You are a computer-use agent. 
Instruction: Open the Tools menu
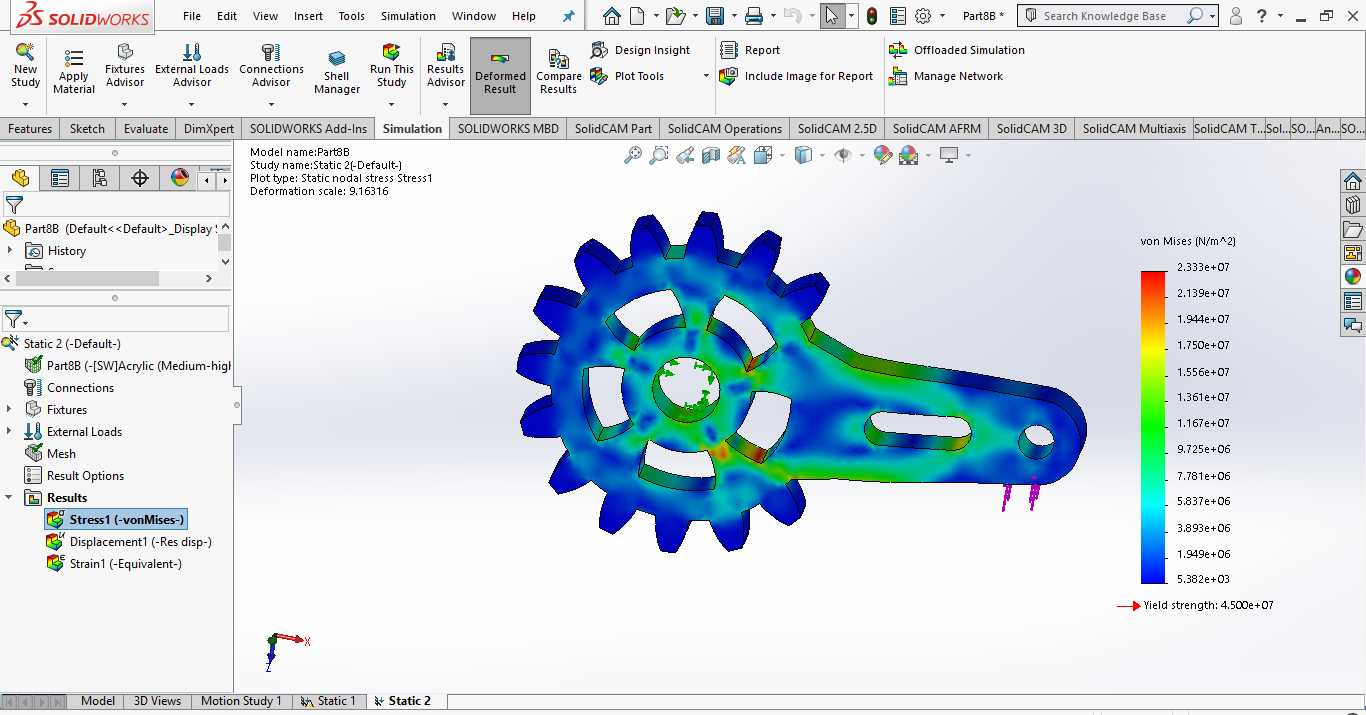pos(352,16)
